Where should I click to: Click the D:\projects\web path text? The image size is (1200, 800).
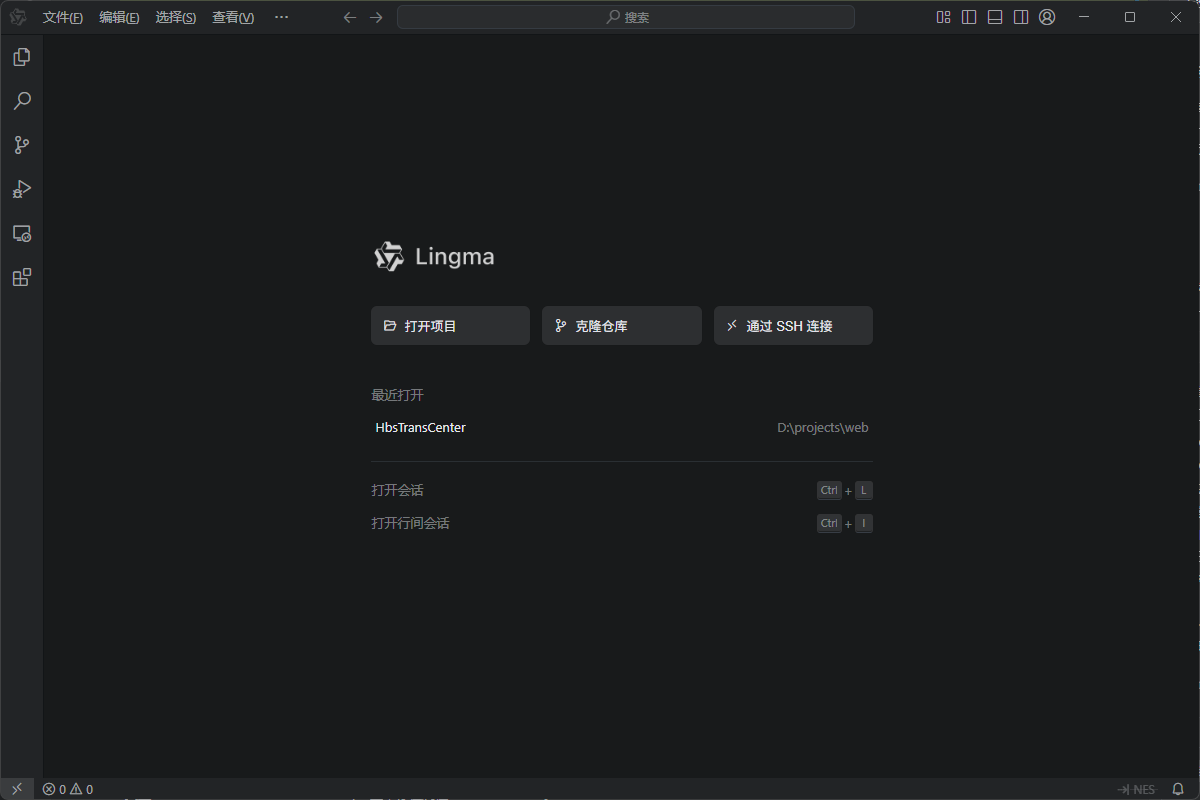pos(823,427)
